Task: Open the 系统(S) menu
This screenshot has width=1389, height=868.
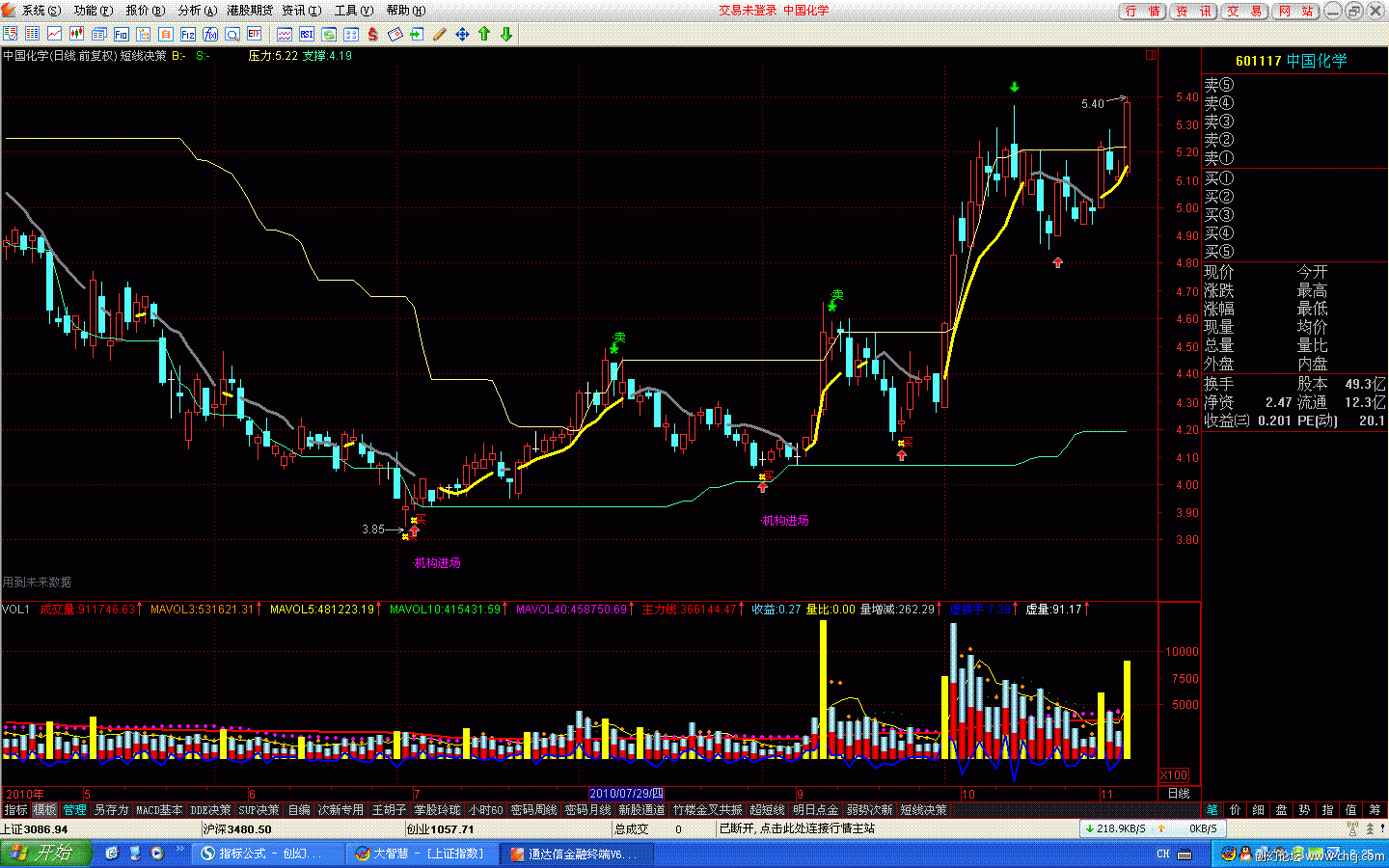Action: point(41,11)
